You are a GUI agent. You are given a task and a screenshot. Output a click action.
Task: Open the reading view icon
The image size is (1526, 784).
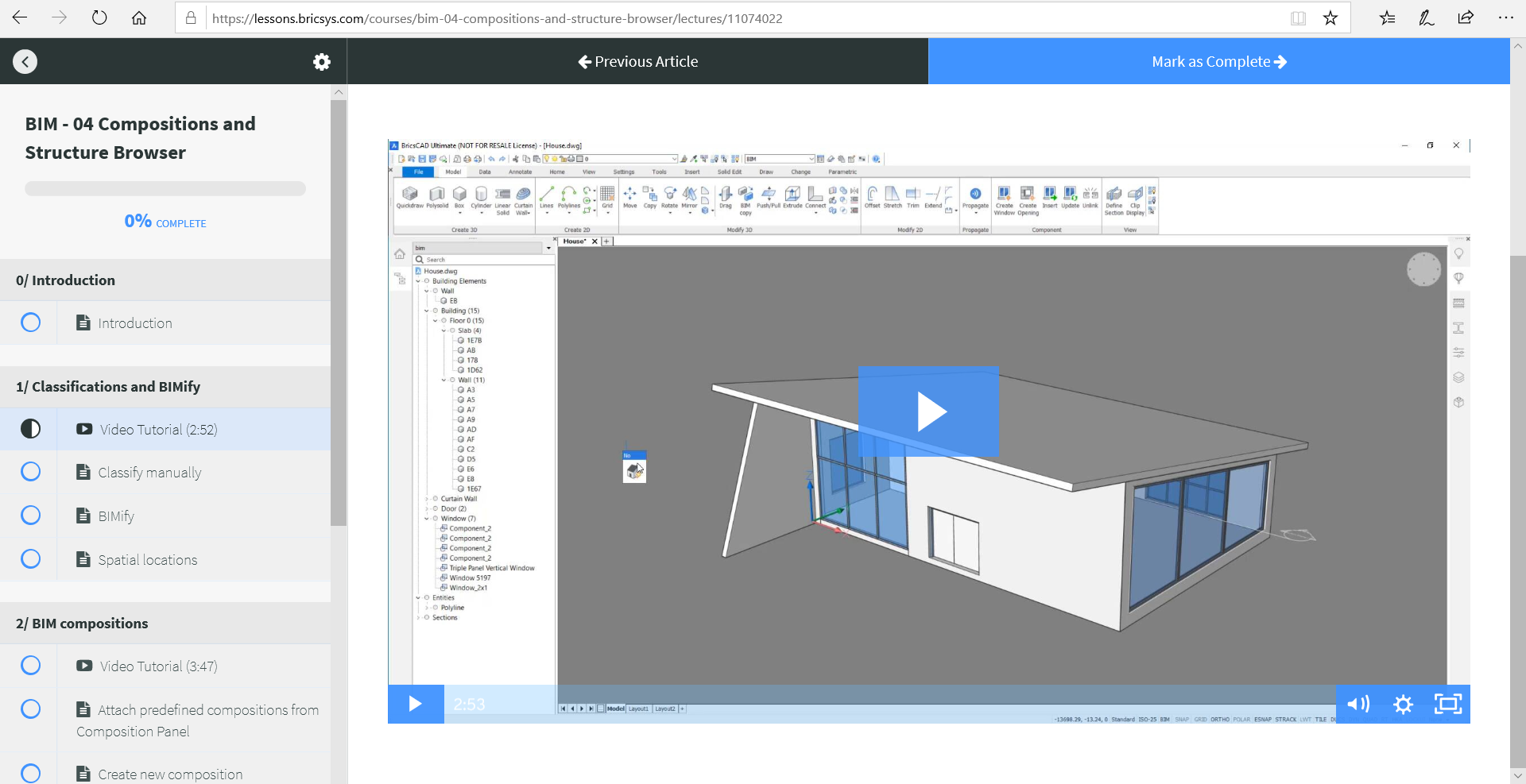[x=1298, y=17]
